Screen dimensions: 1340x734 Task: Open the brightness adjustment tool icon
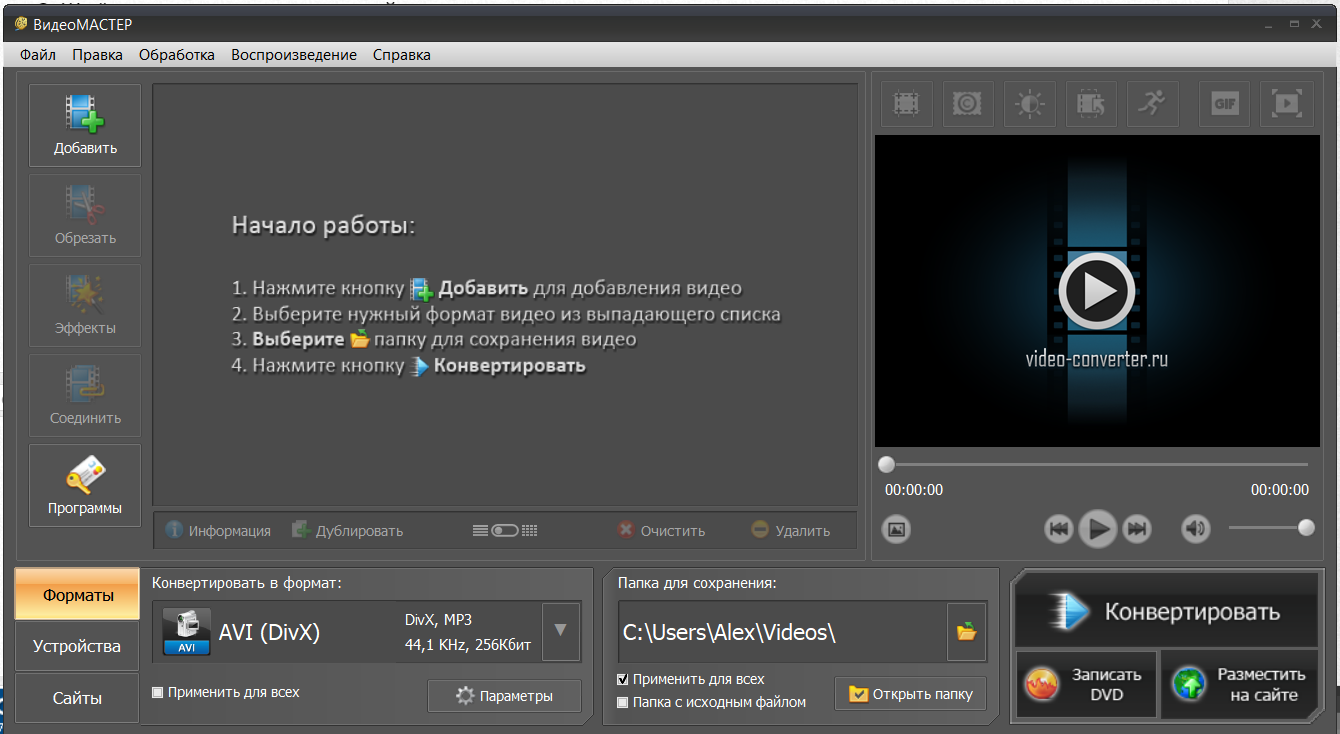pos(1029,103)
